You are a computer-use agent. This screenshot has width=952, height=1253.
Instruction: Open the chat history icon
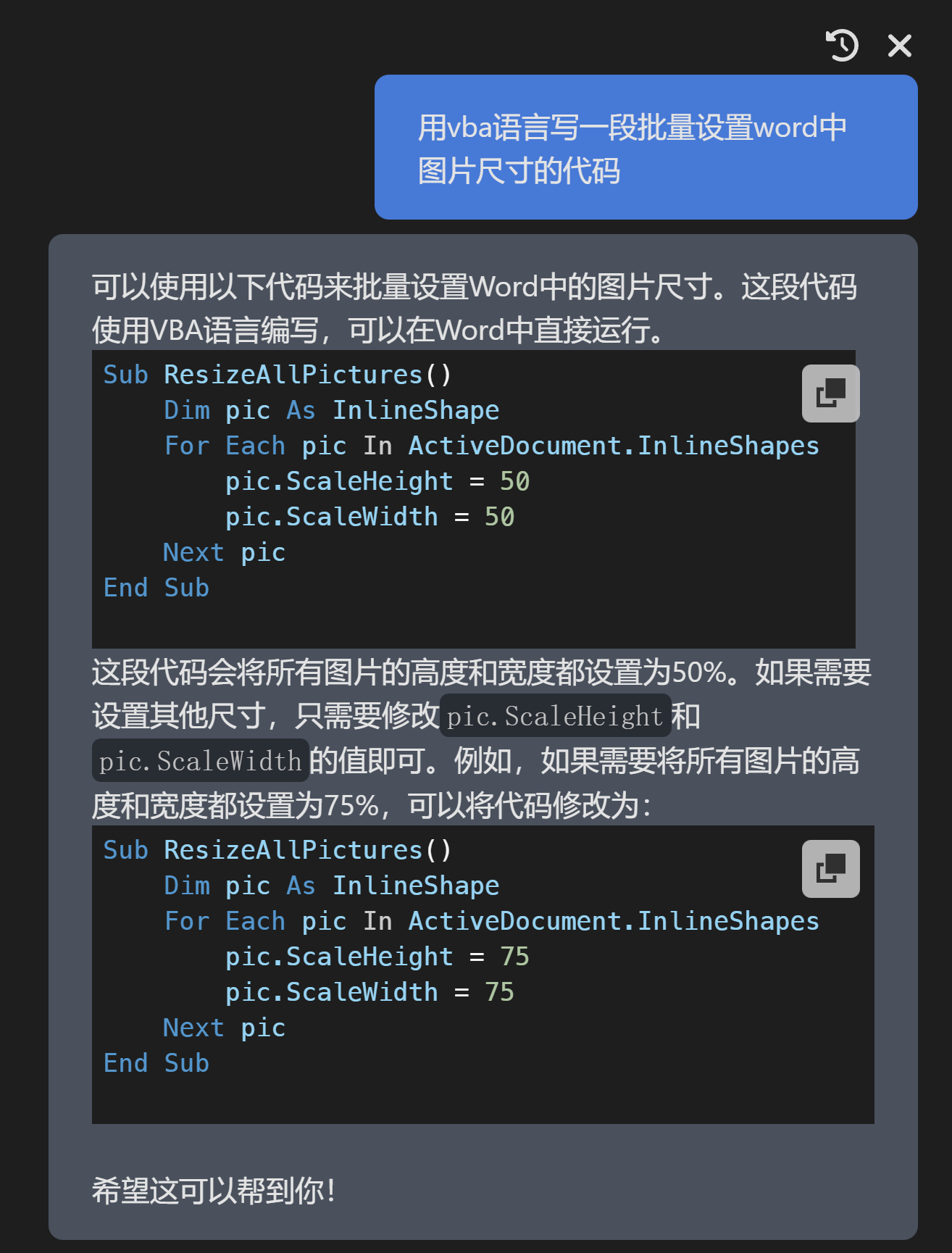(842, 46)
